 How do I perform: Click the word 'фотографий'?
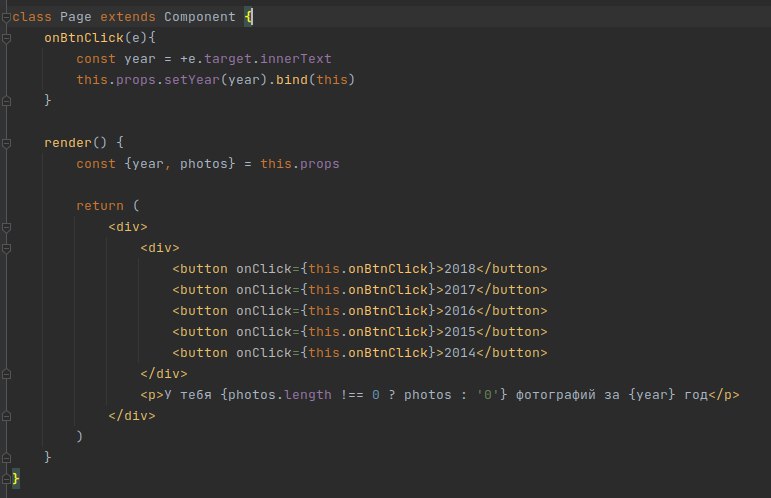coord(556,395)
